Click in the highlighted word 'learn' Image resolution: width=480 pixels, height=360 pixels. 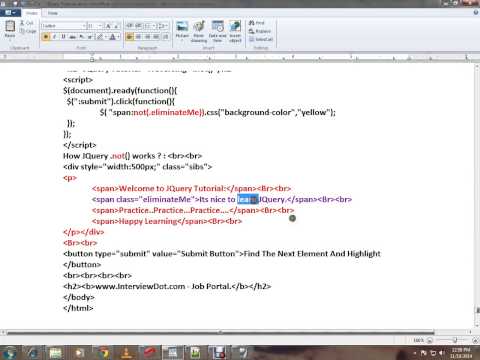(x=248, y=199)
